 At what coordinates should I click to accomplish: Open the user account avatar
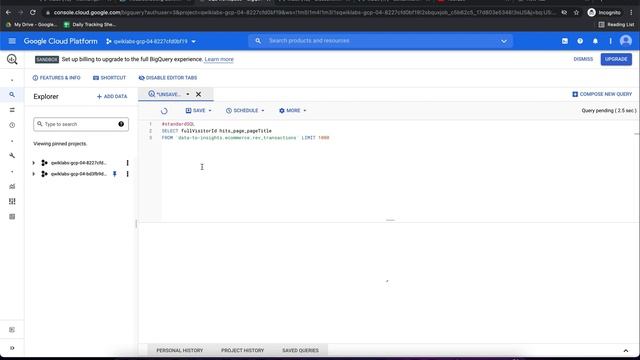(626, 41)
